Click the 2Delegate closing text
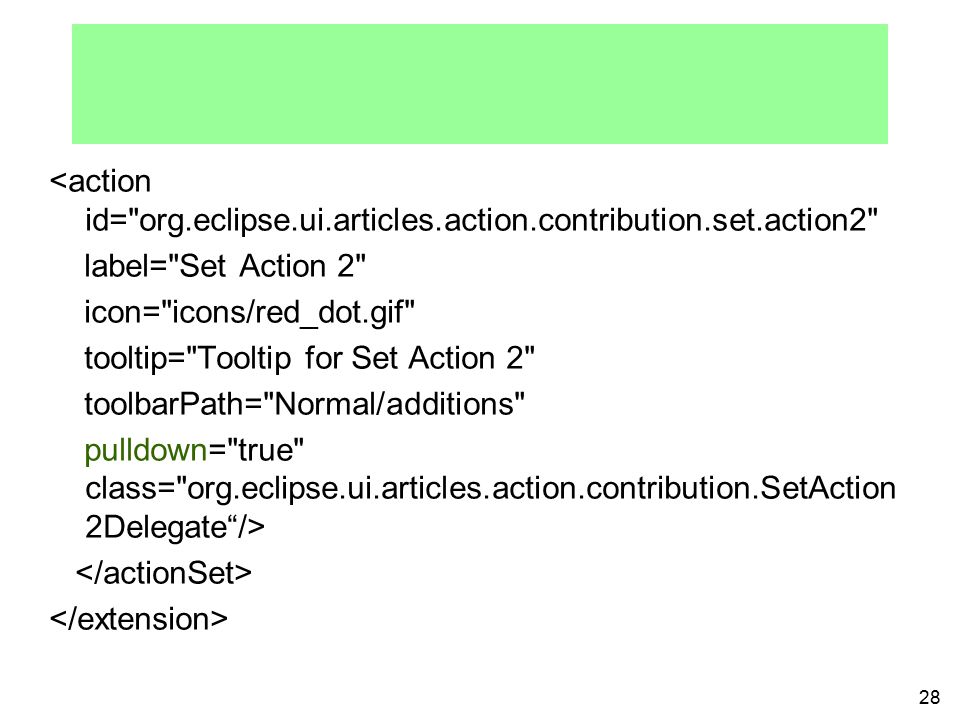 pos(174,528)
